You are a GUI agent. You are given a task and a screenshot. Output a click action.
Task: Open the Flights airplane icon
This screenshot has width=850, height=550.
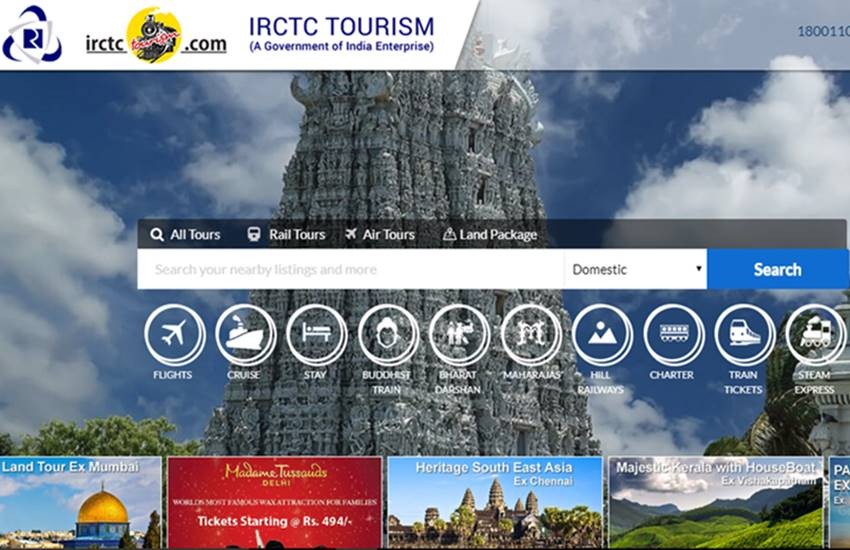pos(174,335)
